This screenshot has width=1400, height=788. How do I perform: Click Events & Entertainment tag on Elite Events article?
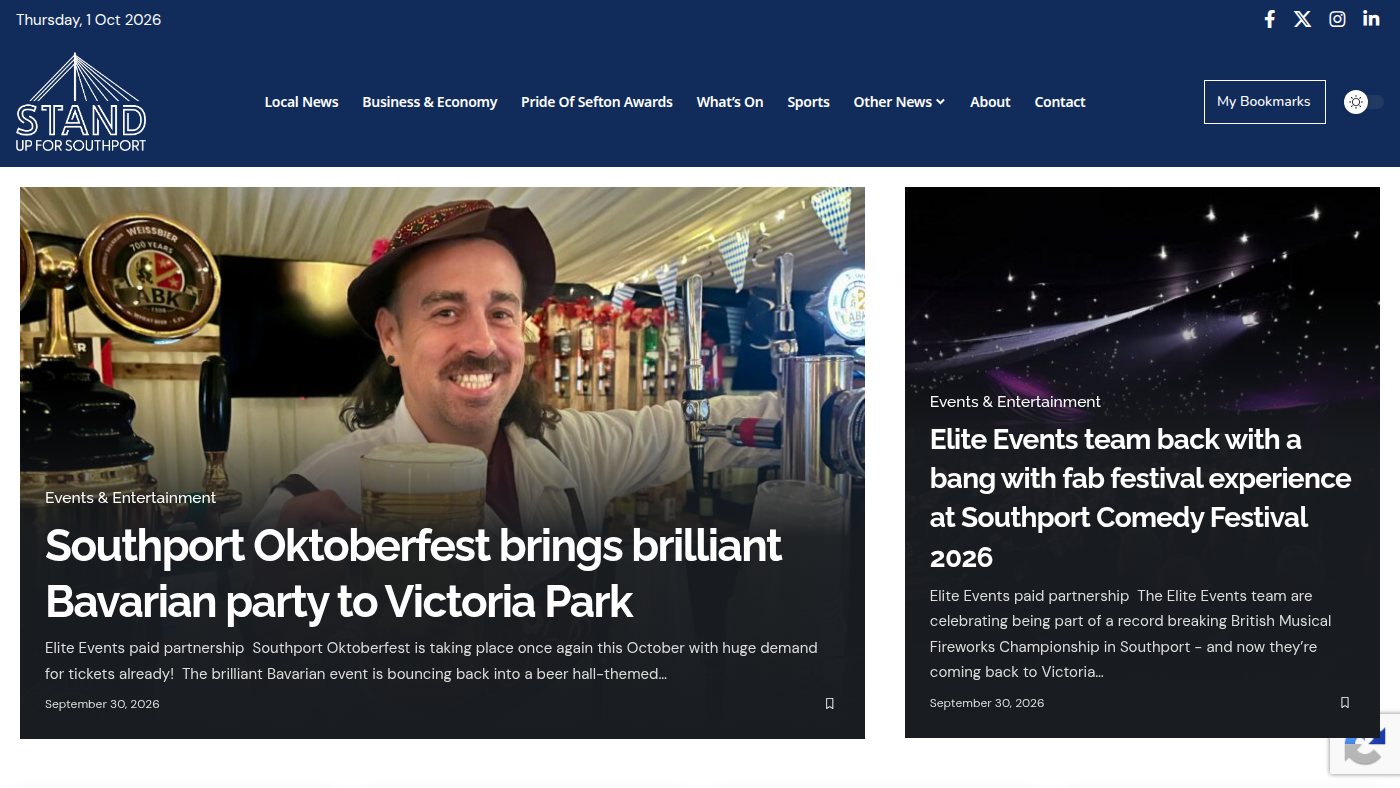point(1015,402)
